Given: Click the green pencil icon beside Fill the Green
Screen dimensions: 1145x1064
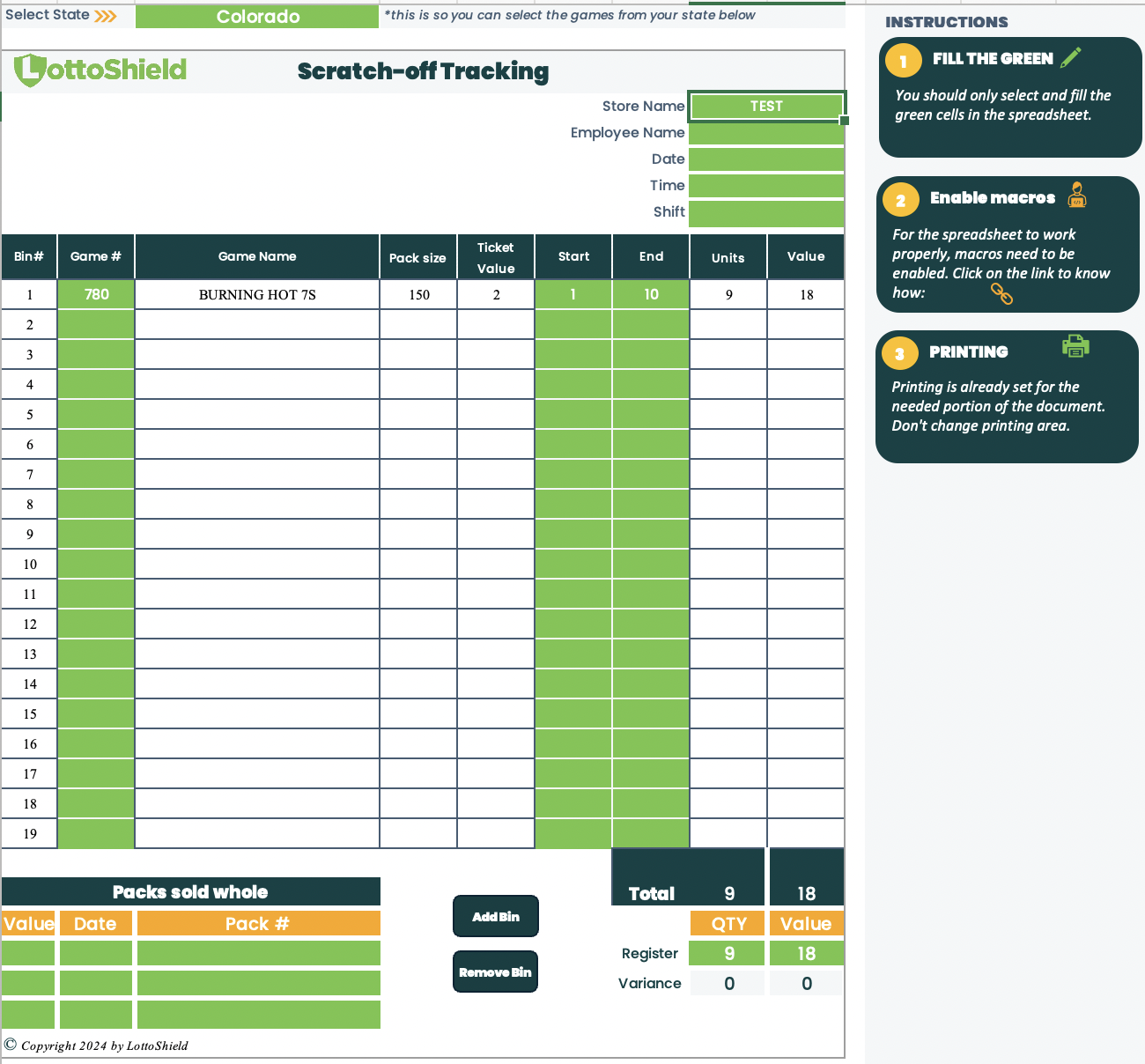Looking at the screenshot, I should tap(1071, 58).
